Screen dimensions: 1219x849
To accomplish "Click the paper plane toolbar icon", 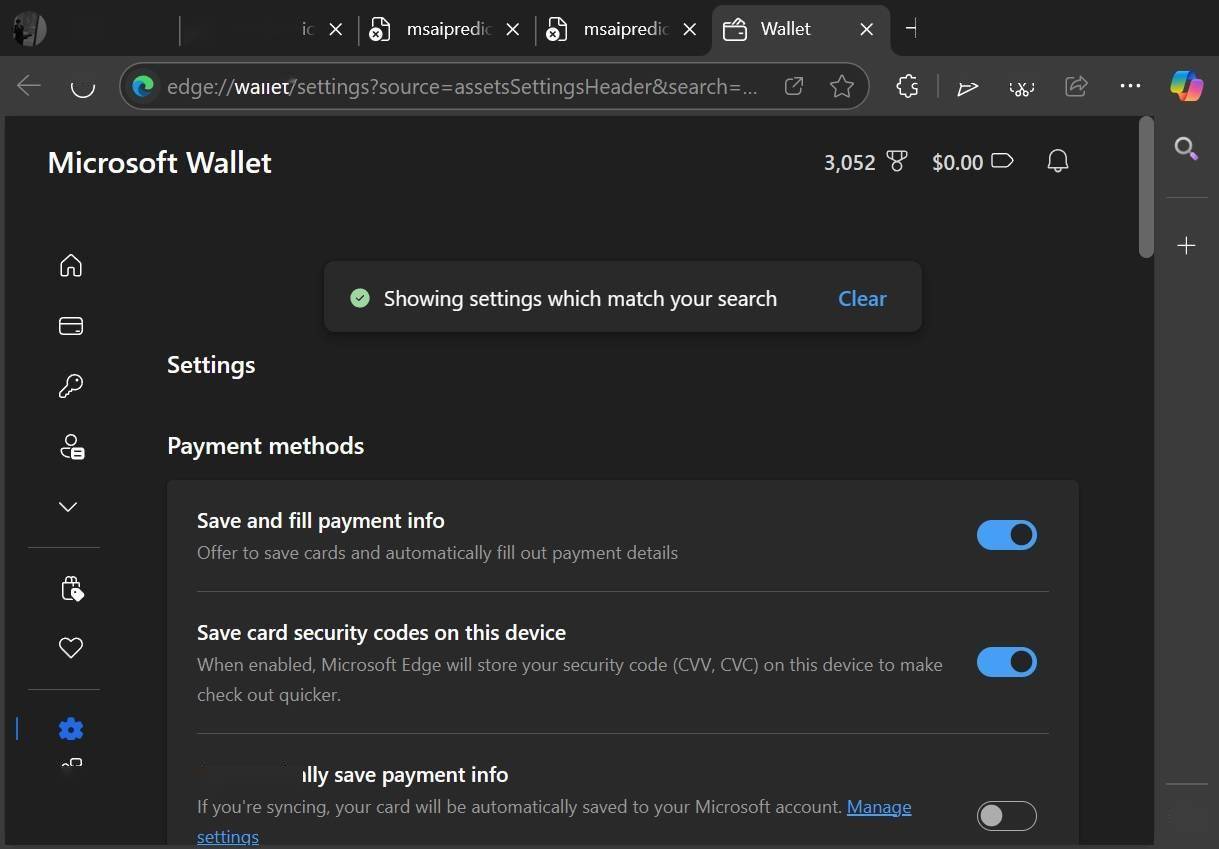I will (x=967, y=87).
